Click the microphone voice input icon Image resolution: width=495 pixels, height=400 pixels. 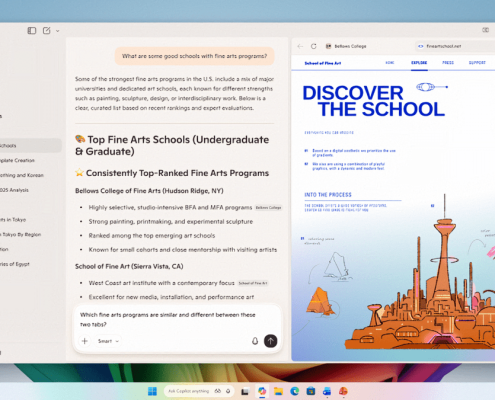tap(255, 341)
